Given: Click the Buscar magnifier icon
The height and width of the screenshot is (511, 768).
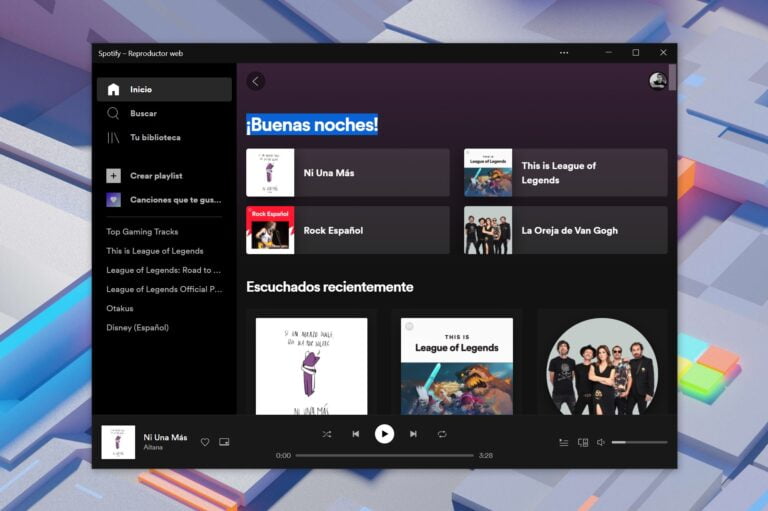Looking at the screenshot, I should pyautogui.click(x=113, y=113).
